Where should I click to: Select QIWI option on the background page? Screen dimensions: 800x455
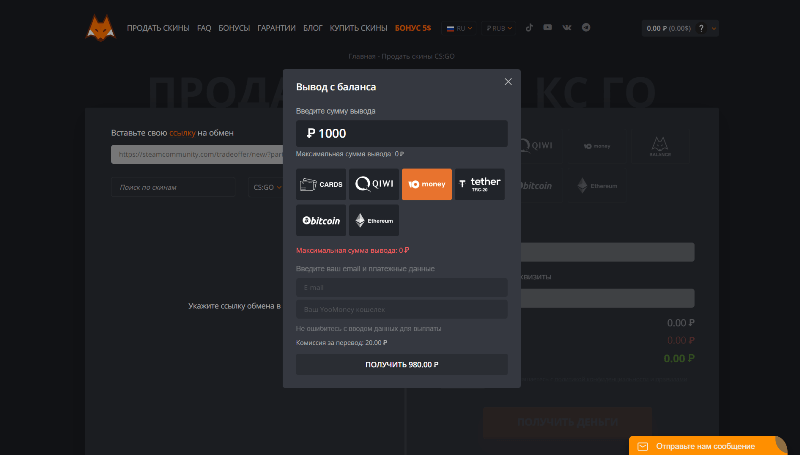(535, 146)
